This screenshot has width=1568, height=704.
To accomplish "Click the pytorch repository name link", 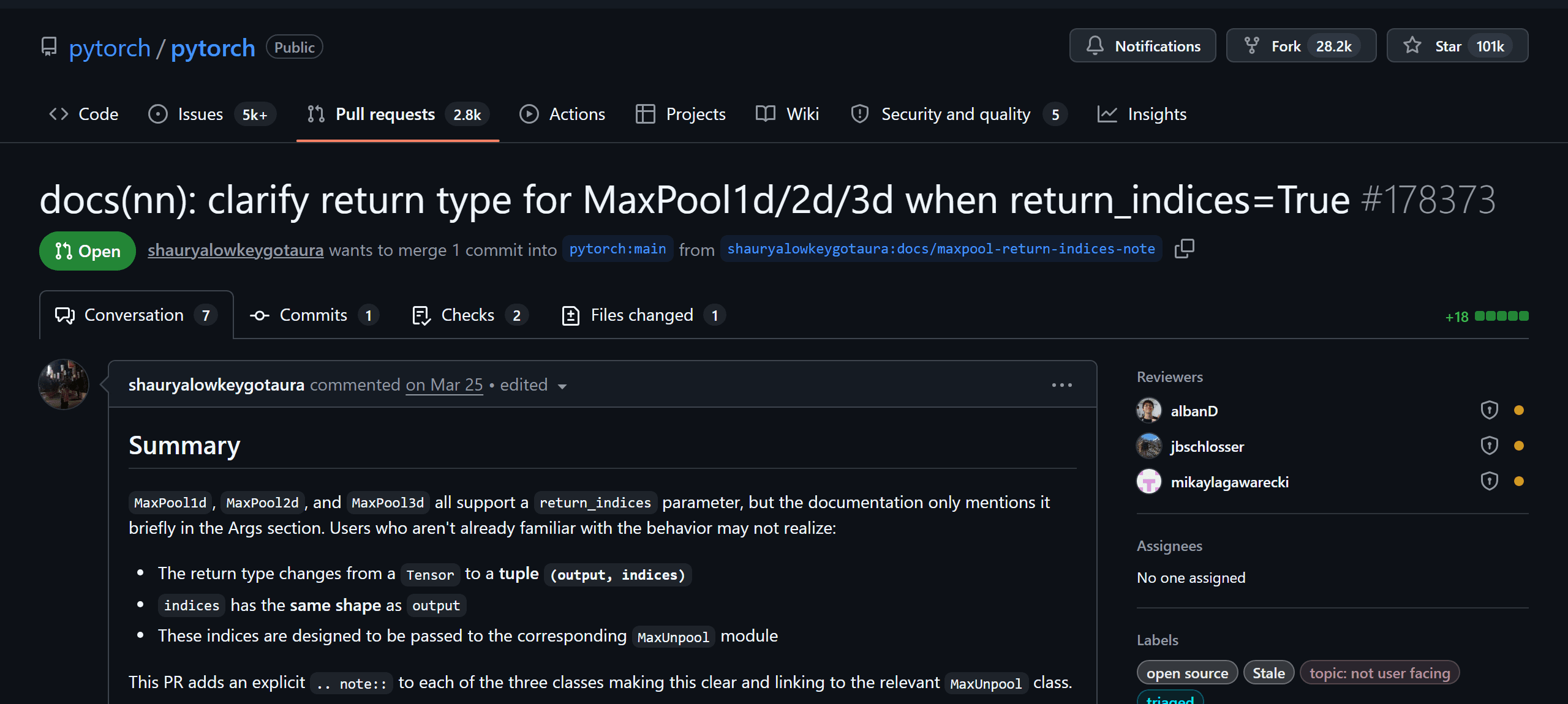I will [x=213, y=48].
